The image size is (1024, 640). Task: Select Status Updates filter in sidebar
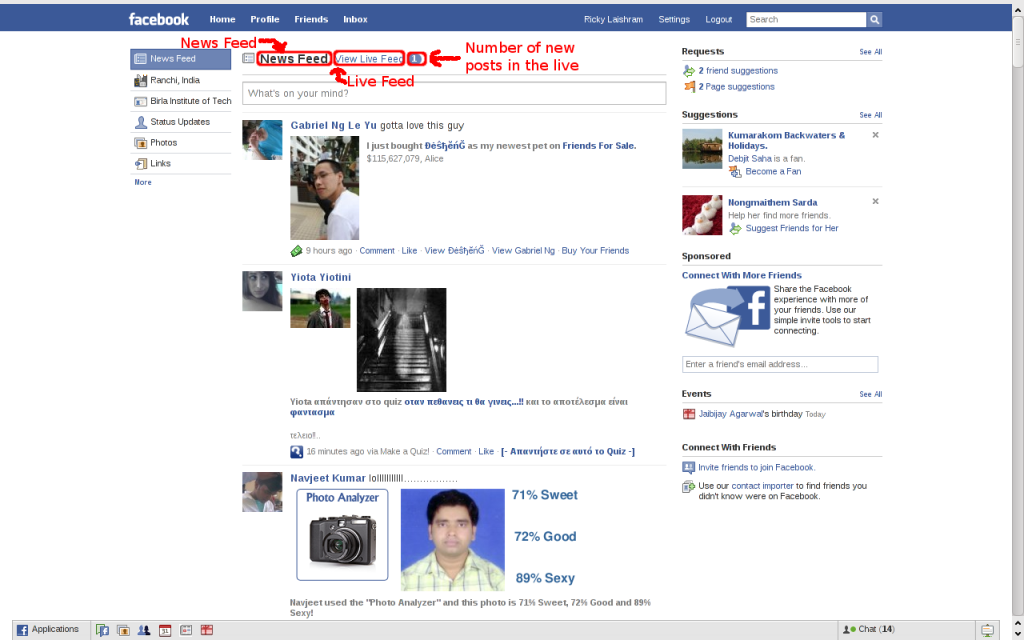point(180,122)
